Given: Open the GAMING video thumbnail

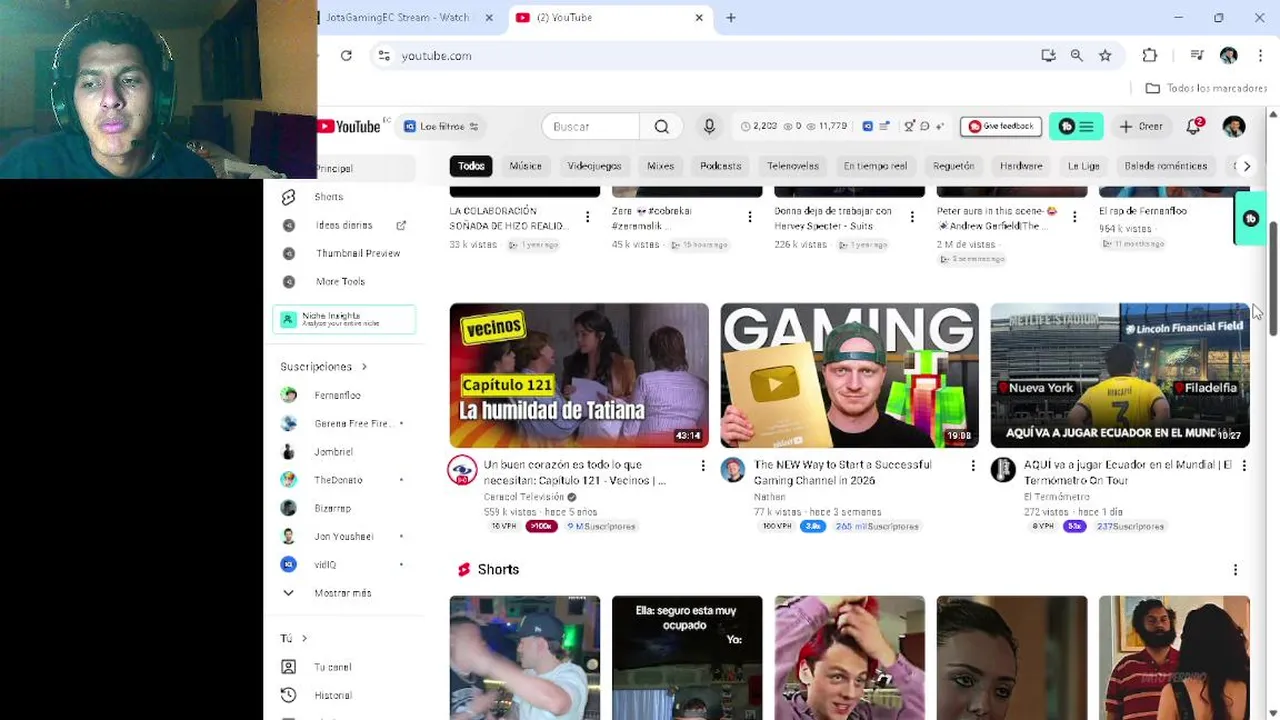Looking at the screenshot, I should click(x=850, y=375).
